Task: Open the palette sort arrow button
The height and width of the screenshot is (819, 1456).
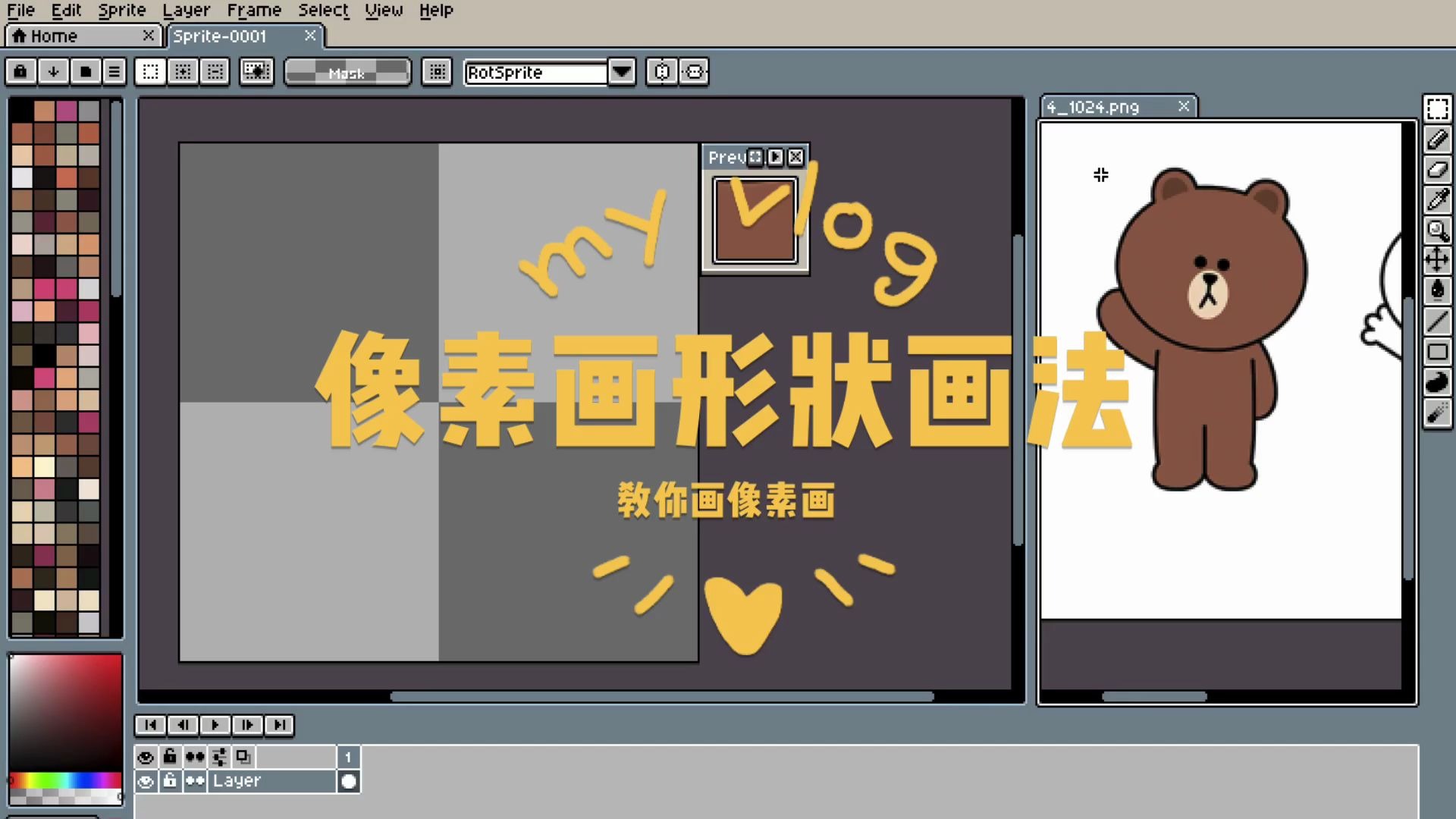Action: (x=53, y=72)
